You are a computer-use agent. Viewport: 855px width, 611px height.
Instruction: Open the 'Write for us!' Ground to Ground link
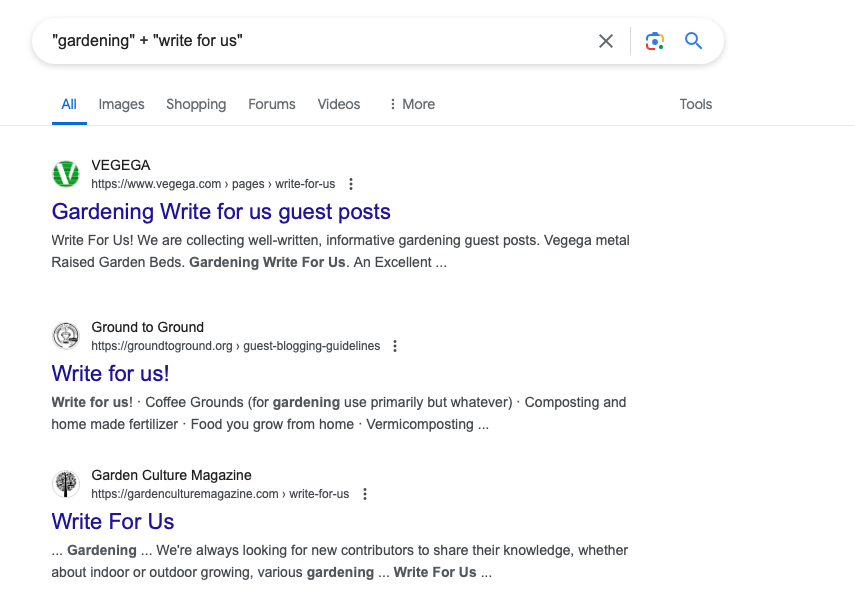111,373
